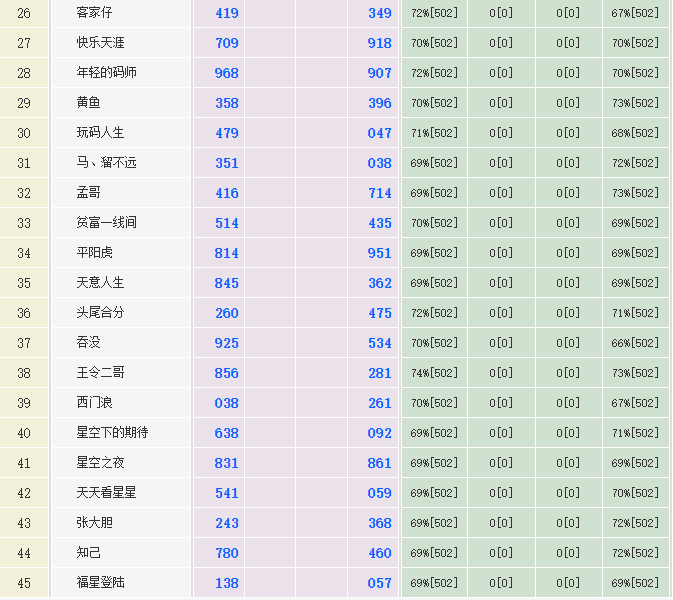Click the name 客家仔 in row 26

point(94,13)
